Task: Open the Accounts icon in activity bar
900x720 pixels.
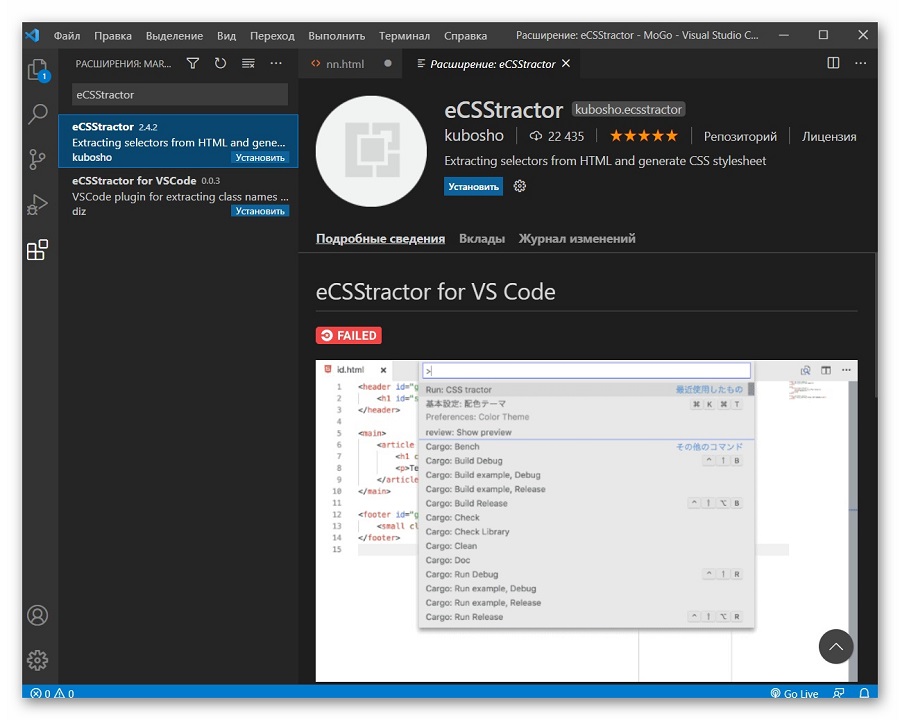Action: click(38, 615)
